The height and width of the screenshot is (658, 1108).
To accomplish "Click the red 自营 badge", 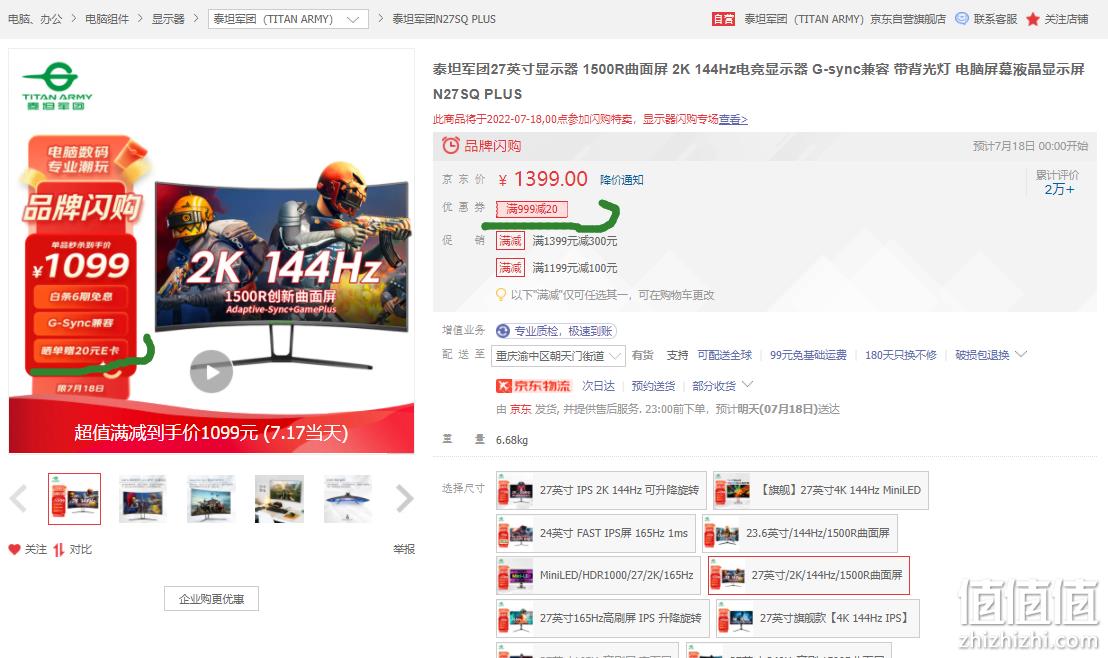I will (x=724, y=19).
